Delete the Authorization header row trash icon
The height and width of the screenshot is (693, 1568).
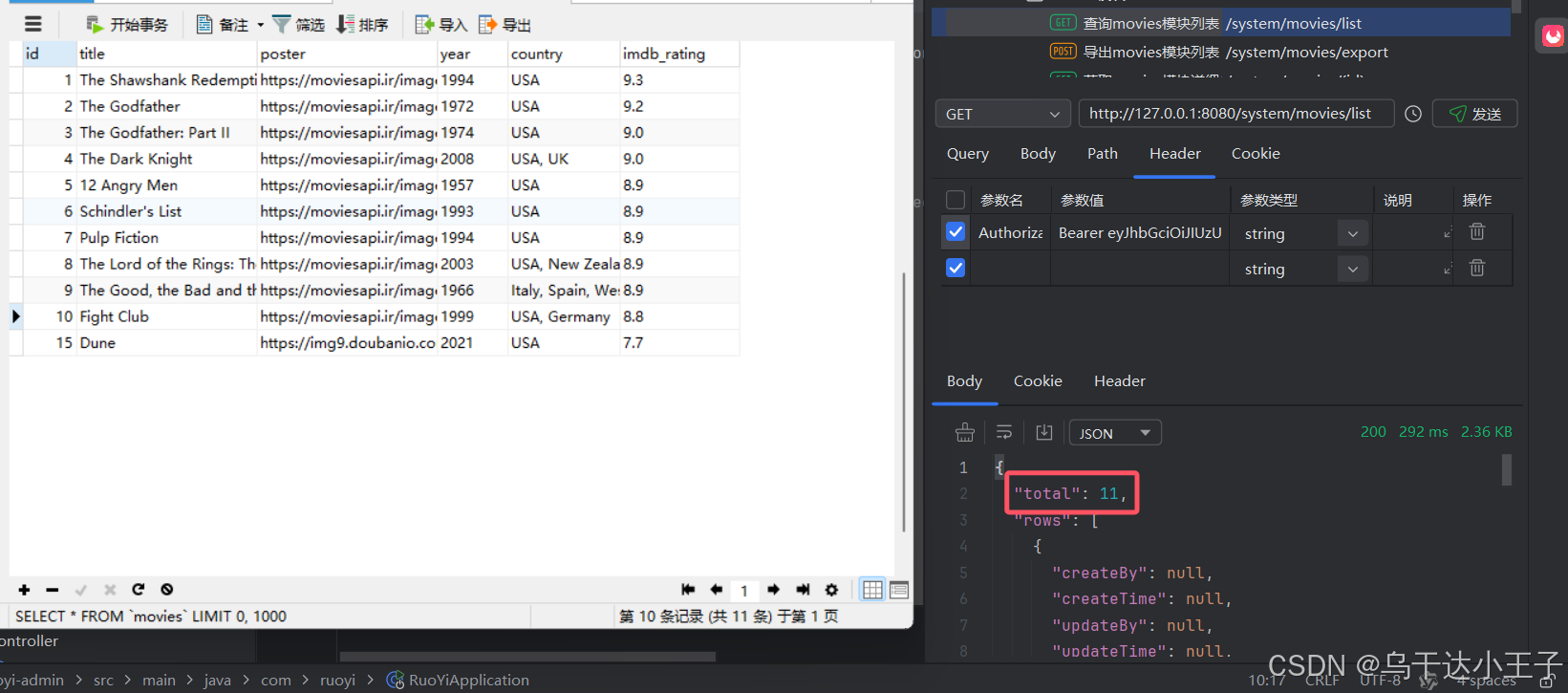(x=1477, y=231)
